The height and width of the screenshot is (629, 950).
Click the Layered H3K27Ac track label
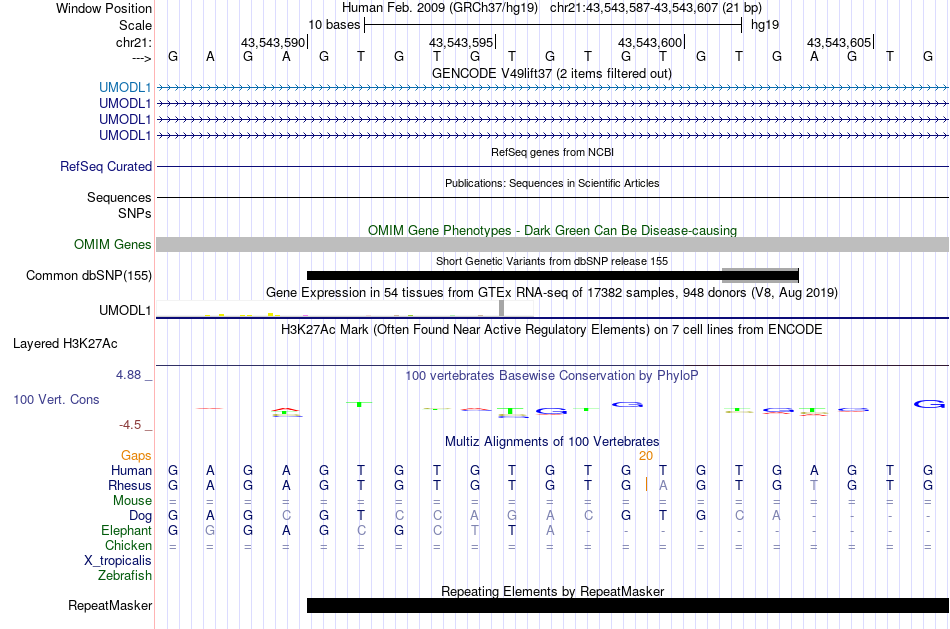point(65,344)
